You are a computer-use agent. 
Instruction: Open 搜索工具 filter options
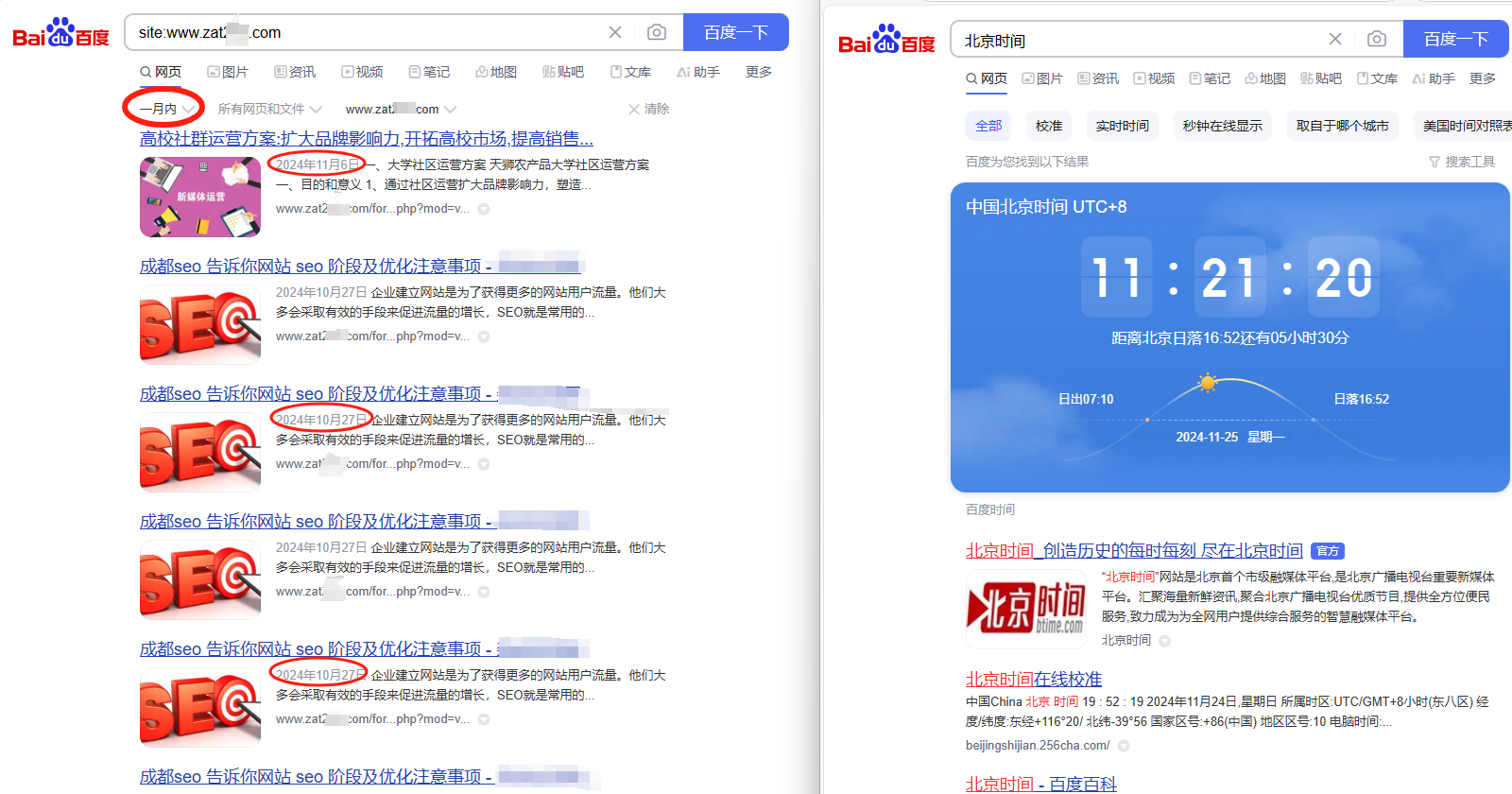(x=1462, y=162)
